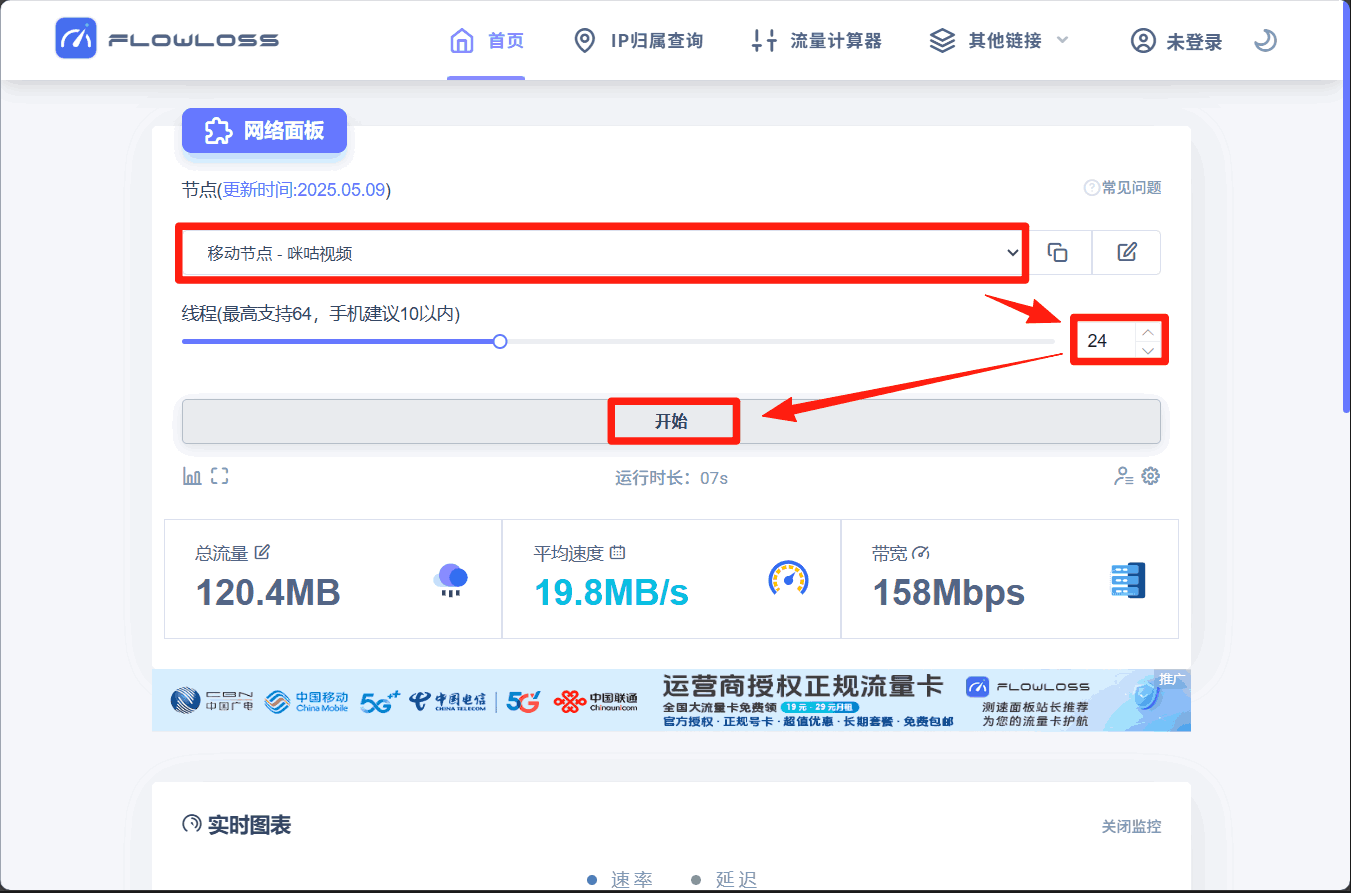Click the edit node pencil icon
Image resolution: width=1351 pixels, height=893 pixels.
pyautogui.click(x=1126, y=253)
